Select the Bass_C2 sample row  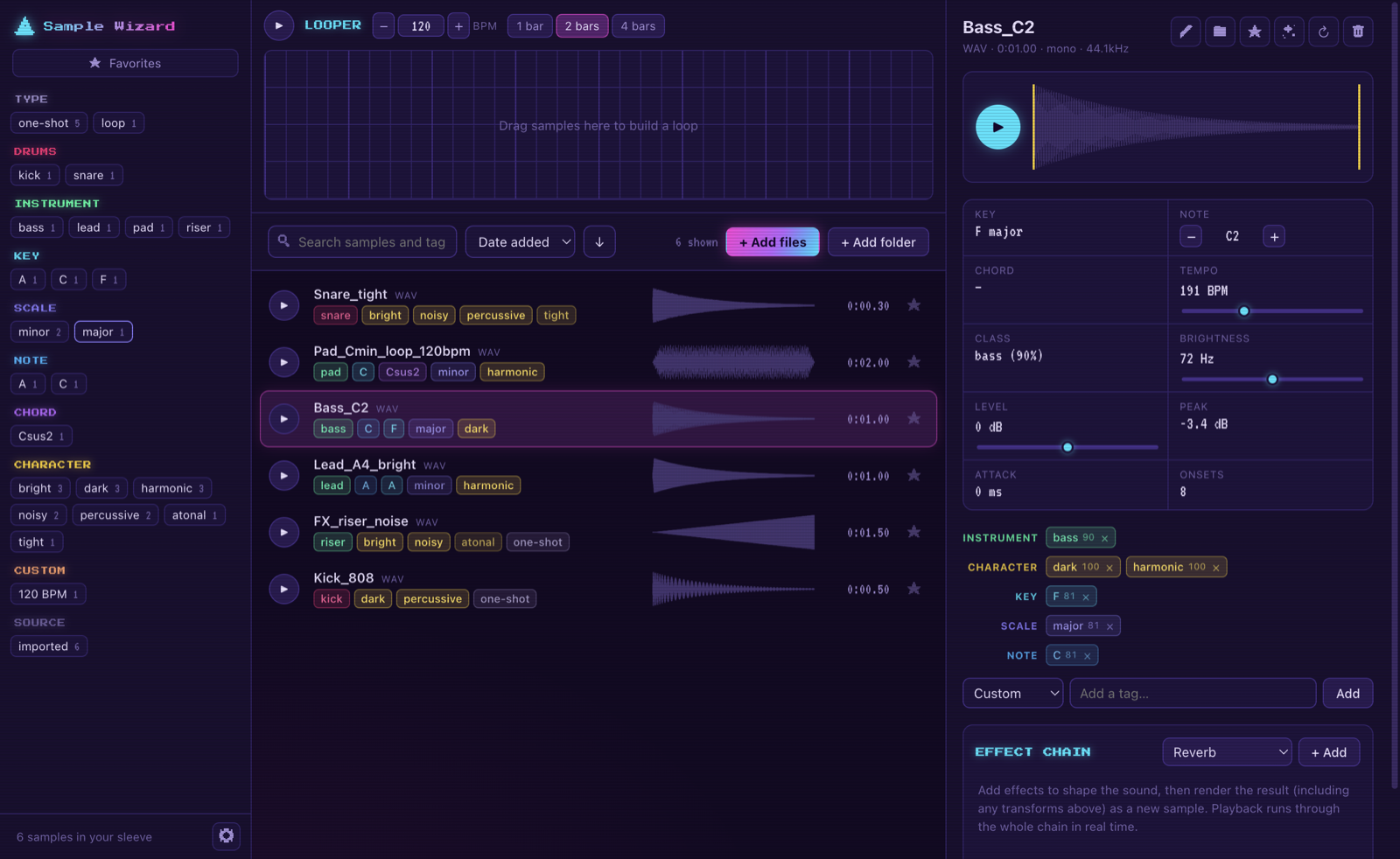pyautogui.click(x=598, y=418)
